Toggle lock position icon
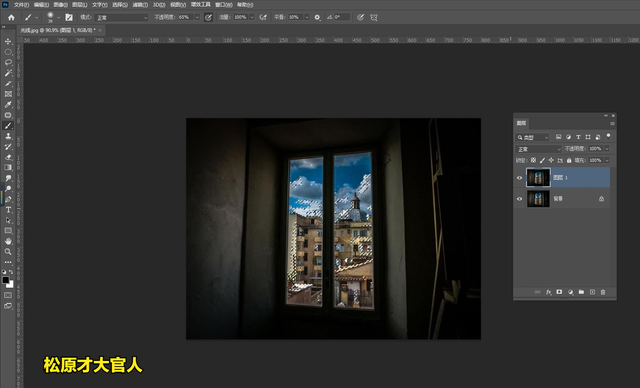 (x=551, y=160)
